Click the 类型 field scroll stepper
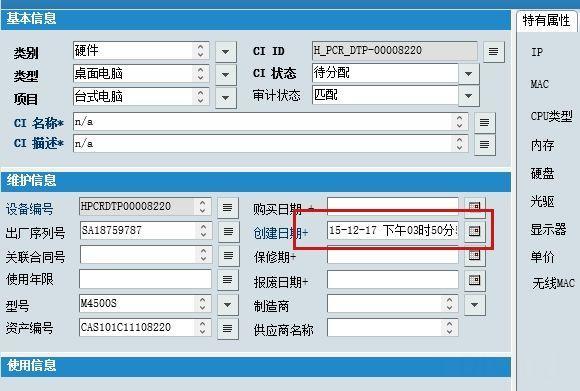 click(200, 74)
